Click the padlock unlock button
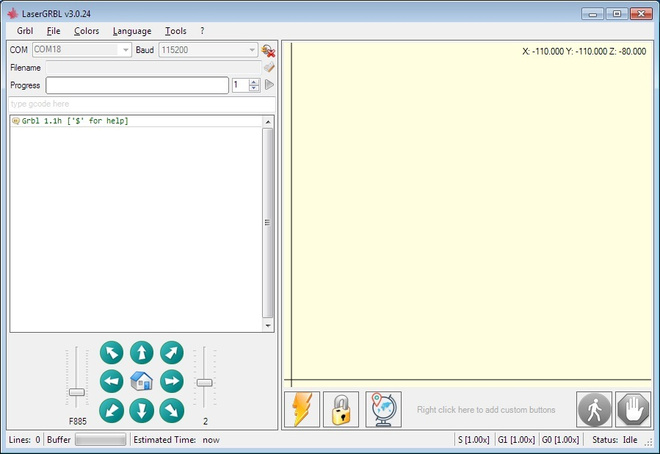This screenshot has height=454, width=660. [341, 409]
